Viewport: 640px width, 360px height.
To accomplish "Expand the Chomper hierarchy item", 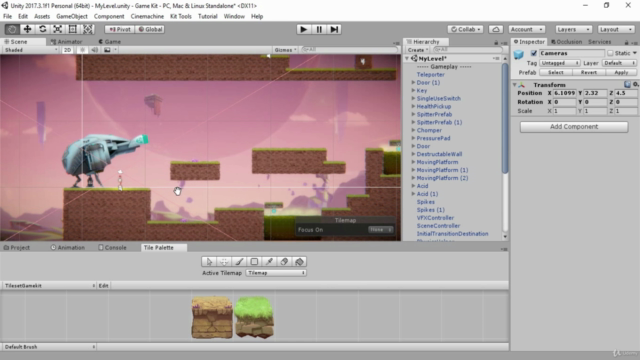I will (x=413, y=130).
